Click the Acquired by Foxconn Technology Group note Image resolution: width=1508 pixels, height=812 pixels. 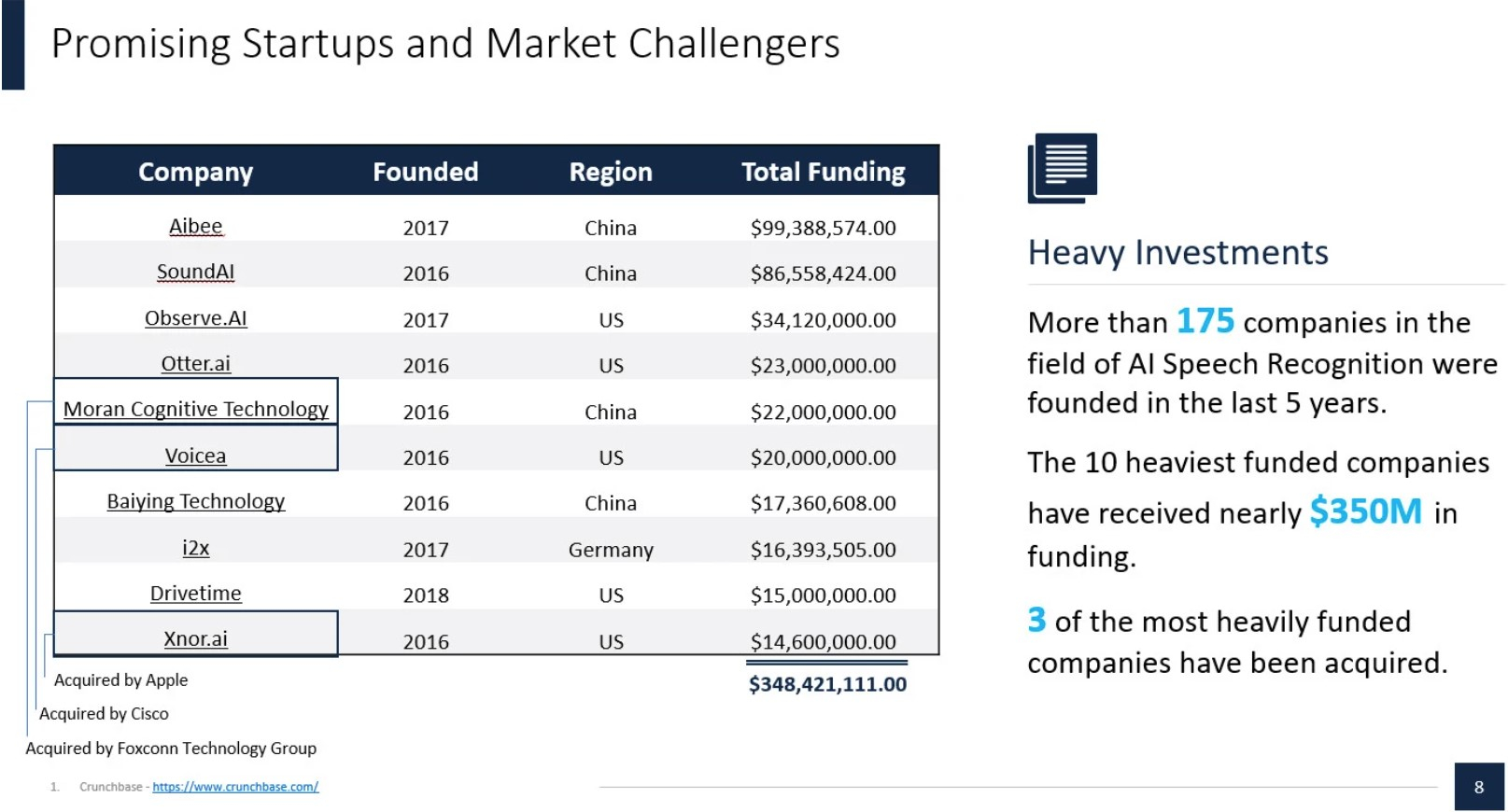[x=171, y=749]
